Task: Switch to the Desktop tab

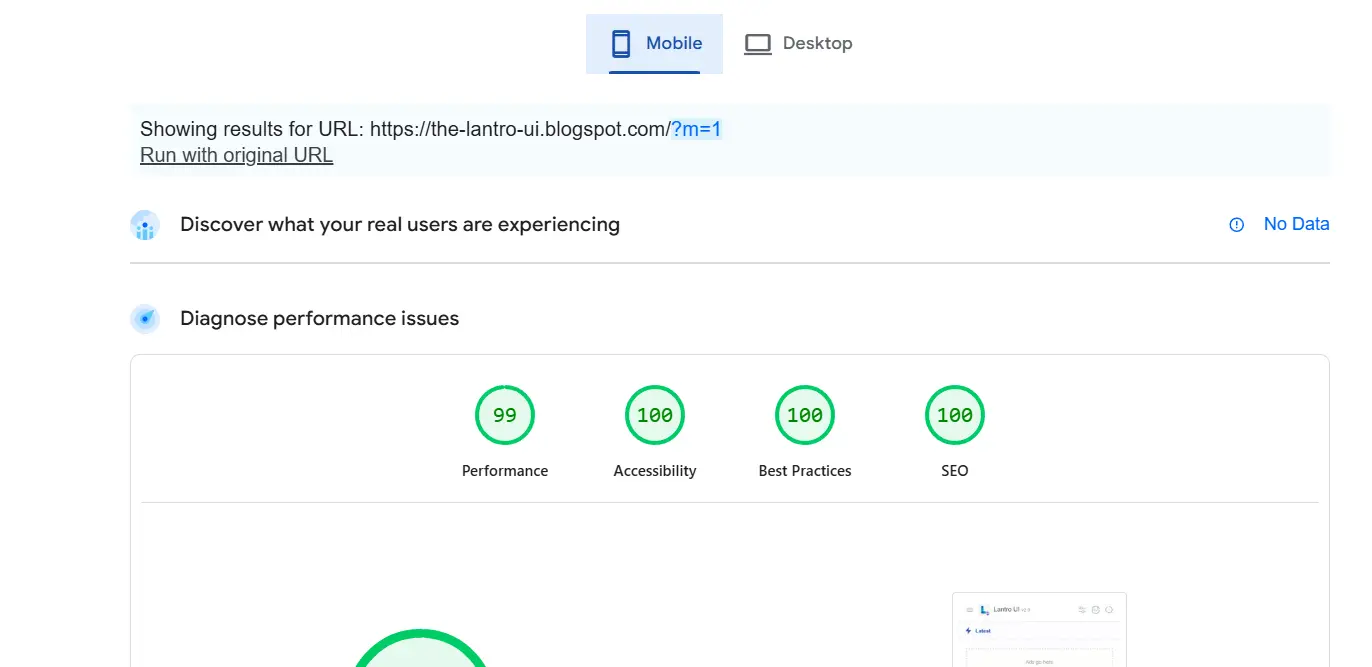Action: 798,44
